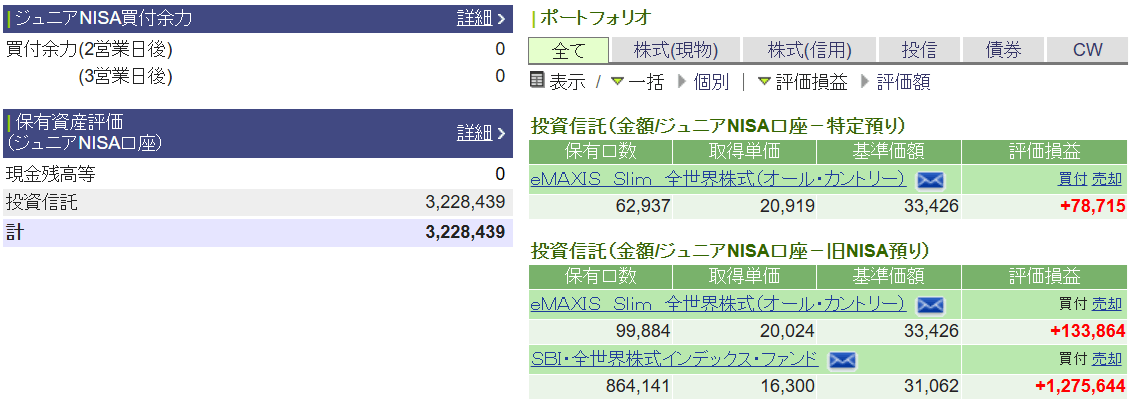The image size is (1130, 402).
Task: Open 詳細 for ジュニアNISA買付余力
Action: pyautogui.click(x=481, y=18)
